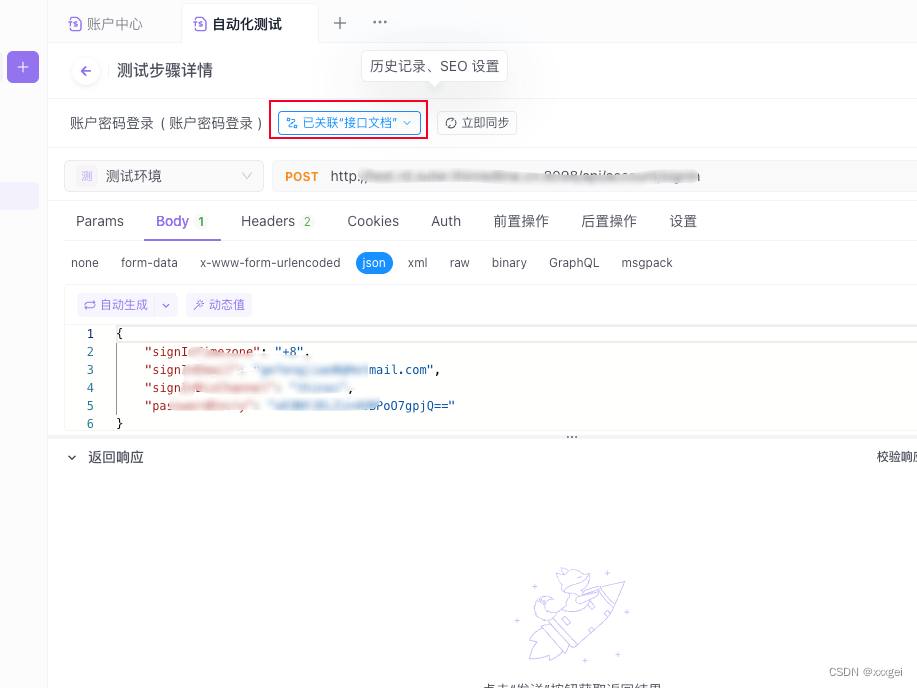917x688 pixels.
Task: Open the 后置操作 tab
Action: pyautogui.click(x=609, y=221)
